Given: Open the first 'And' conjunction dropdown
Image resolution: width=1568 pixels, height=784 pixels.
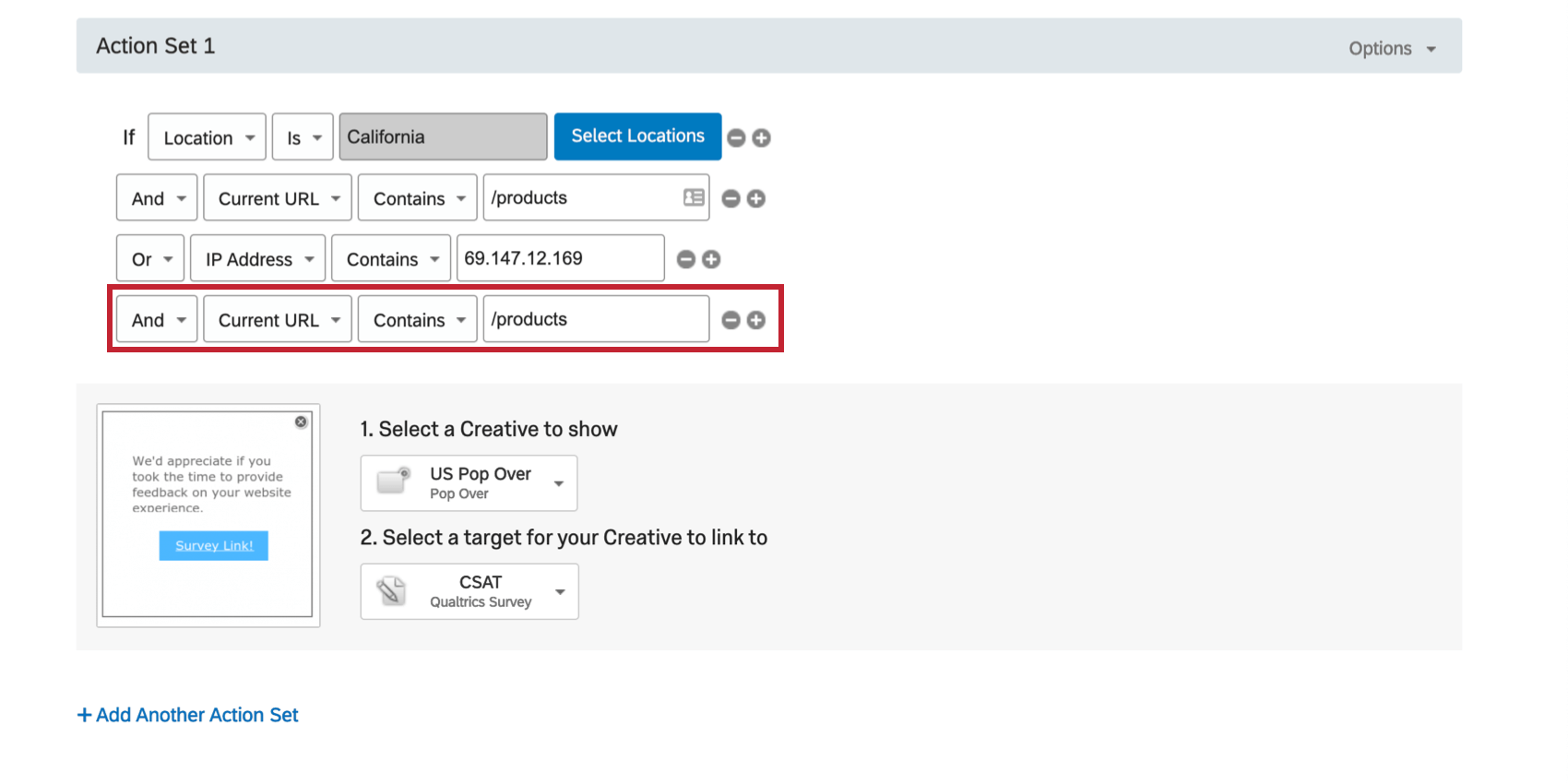Looking at the screenshot, I should pyautogui.click(x=157, y=198).
